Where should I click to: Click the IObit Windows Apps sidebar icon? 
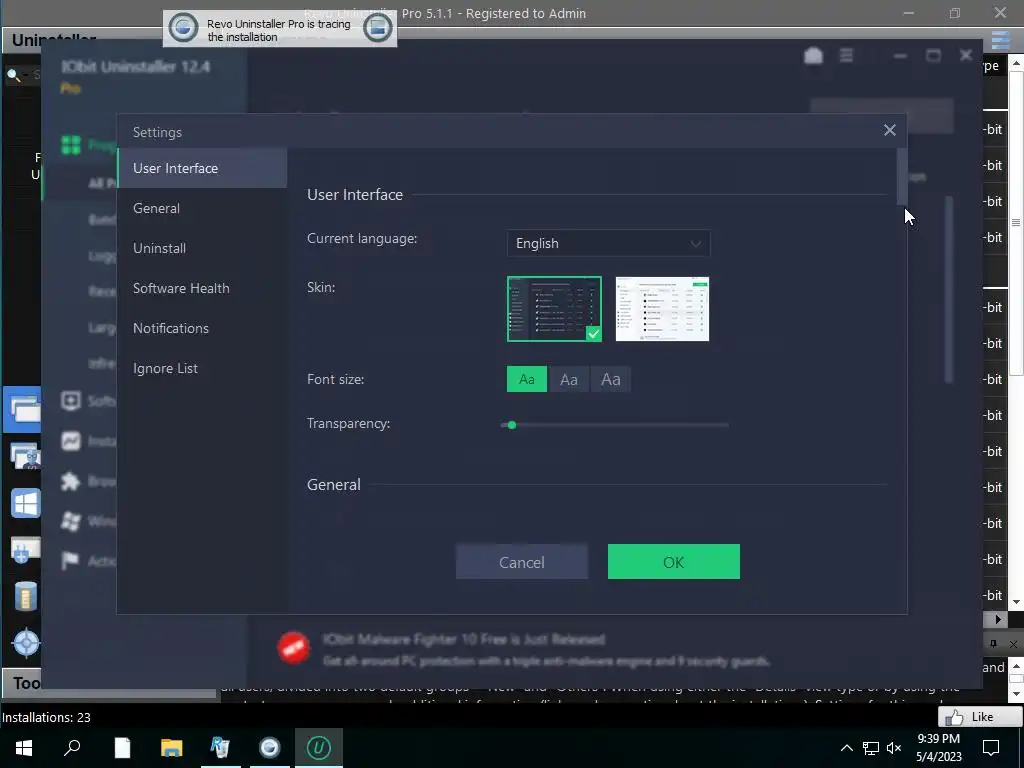(x=71, y=521)
